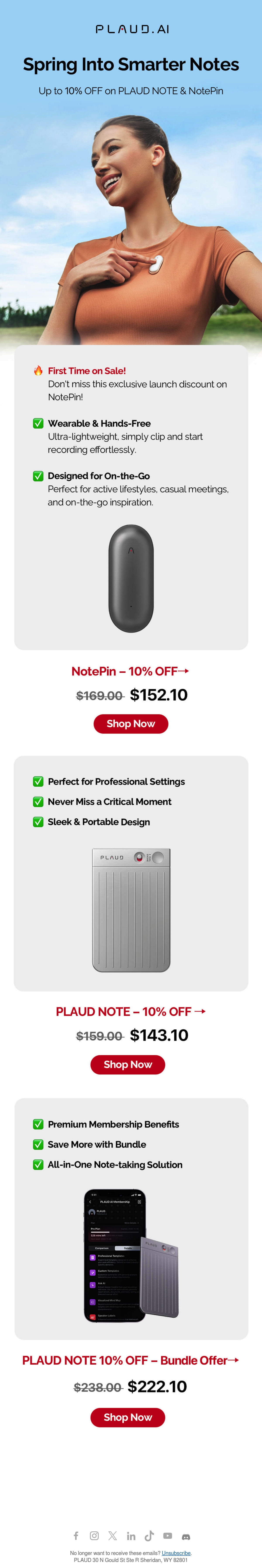Viewport: 262px width, 1568px height.
Task: Click the Spring Into Smarter Notes headline
Action: coord(131,65)
